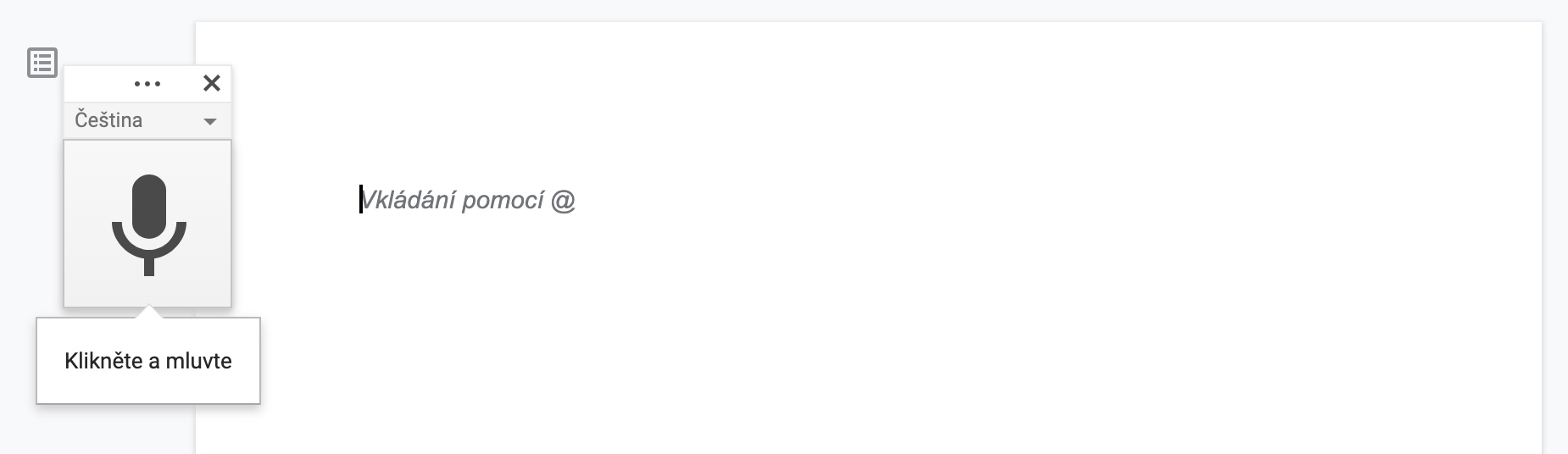
Task: Click the word "Klikněte" in the tooltip
Action: (x=103, y=361)
